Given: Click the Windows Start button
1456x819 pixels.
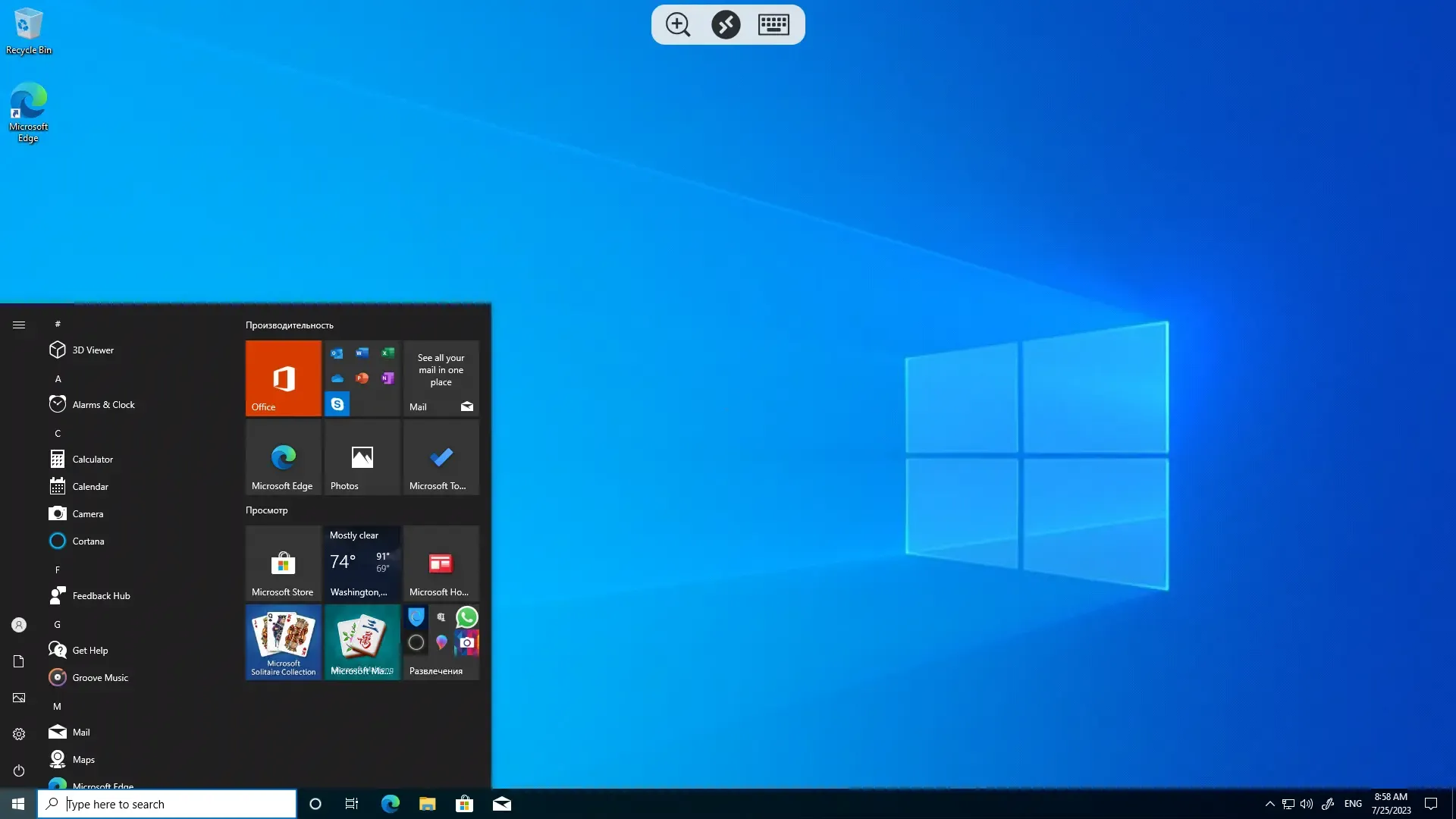Looking at the screenshot, I should 18,804.
